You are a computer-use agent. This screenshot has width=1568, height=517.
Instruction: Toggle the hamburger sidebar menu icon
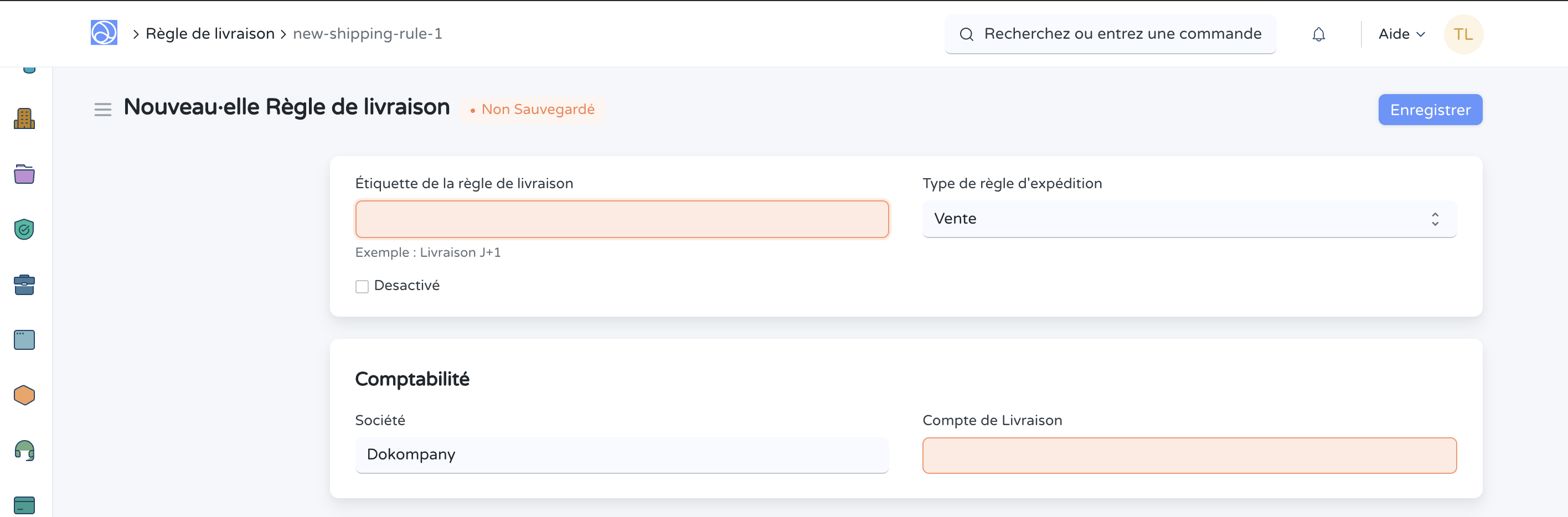103,110
